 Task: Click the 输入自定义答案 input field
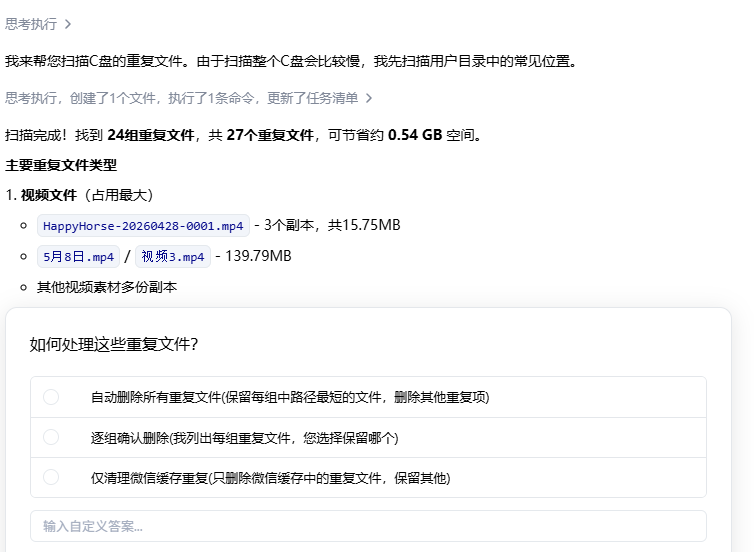click(x=368, y=526)
